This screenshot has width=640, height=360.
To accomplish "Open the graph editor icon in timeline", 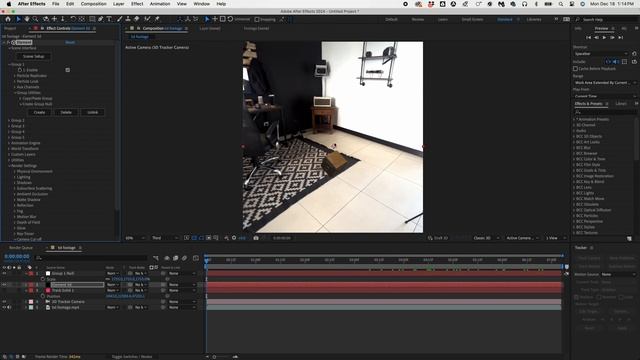I will click(x=196, y=258).
